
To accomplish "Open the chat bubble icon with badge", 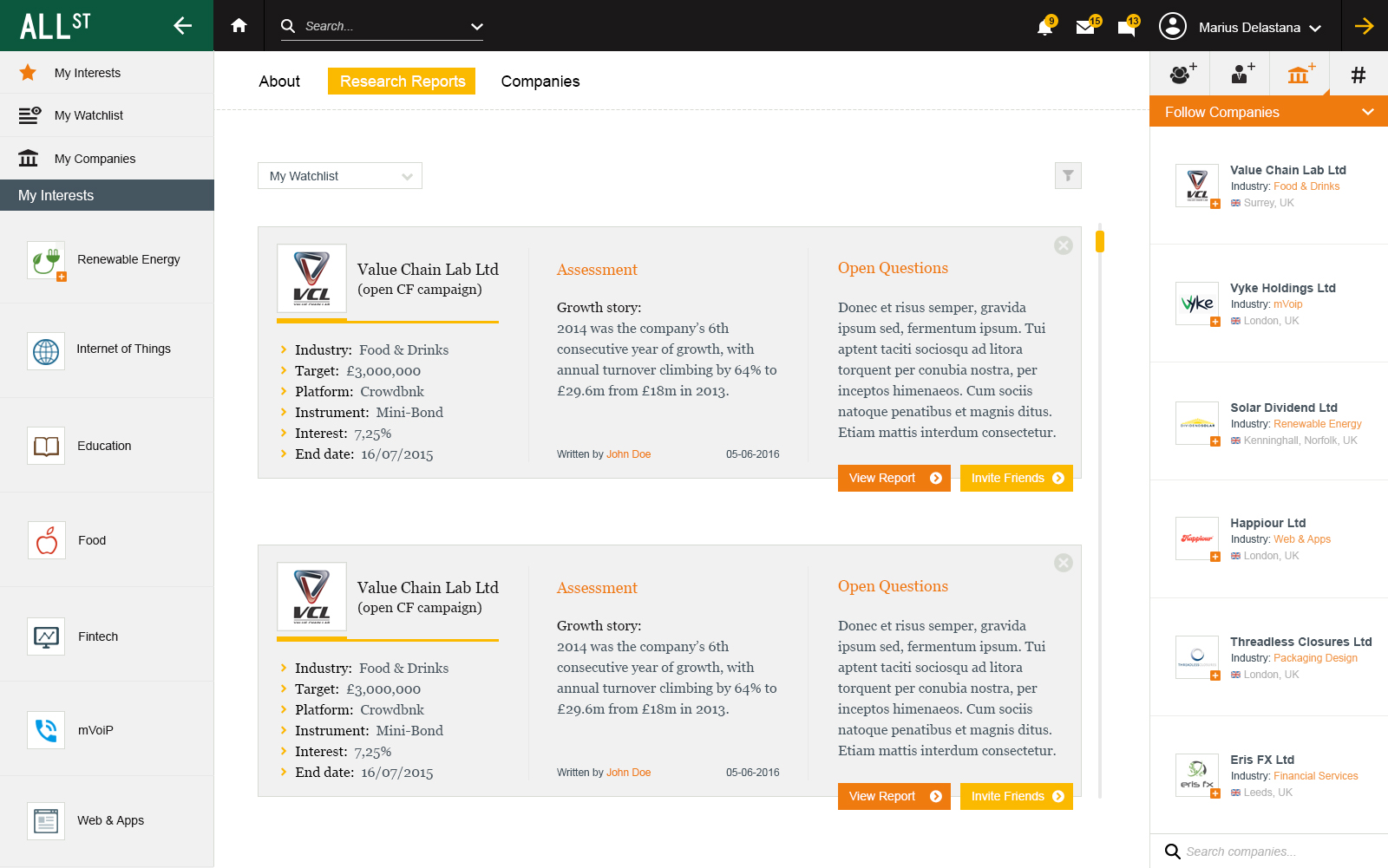I will (x=1127, y=28).
